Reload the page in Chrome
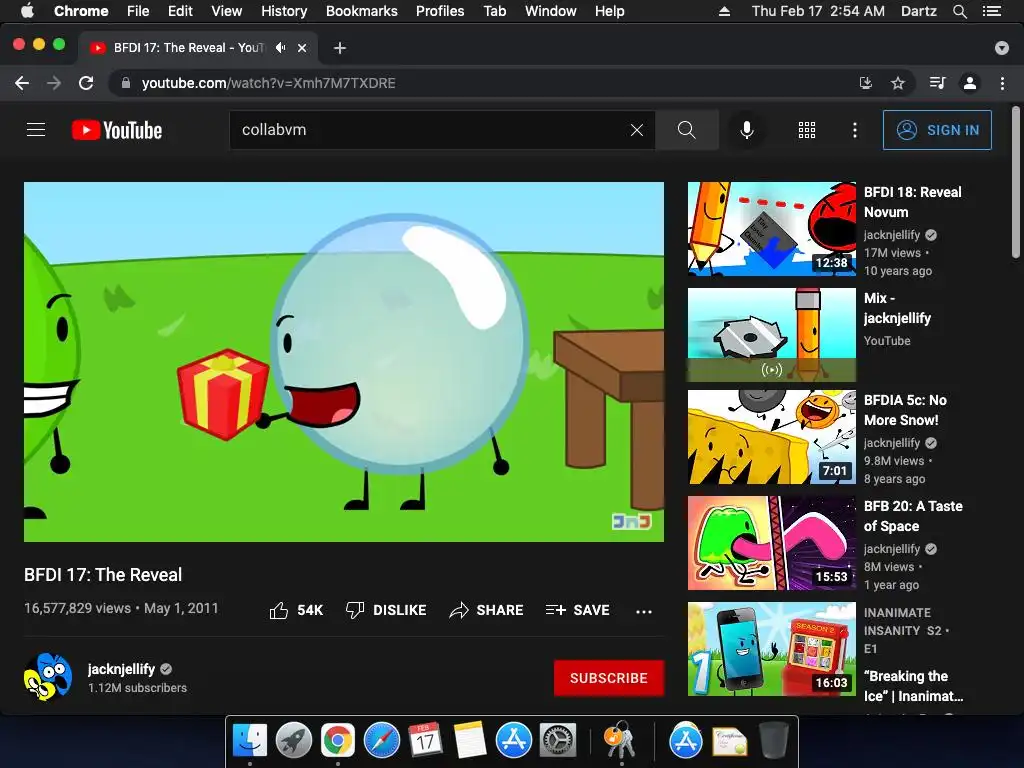 click(x=86, y=83)
